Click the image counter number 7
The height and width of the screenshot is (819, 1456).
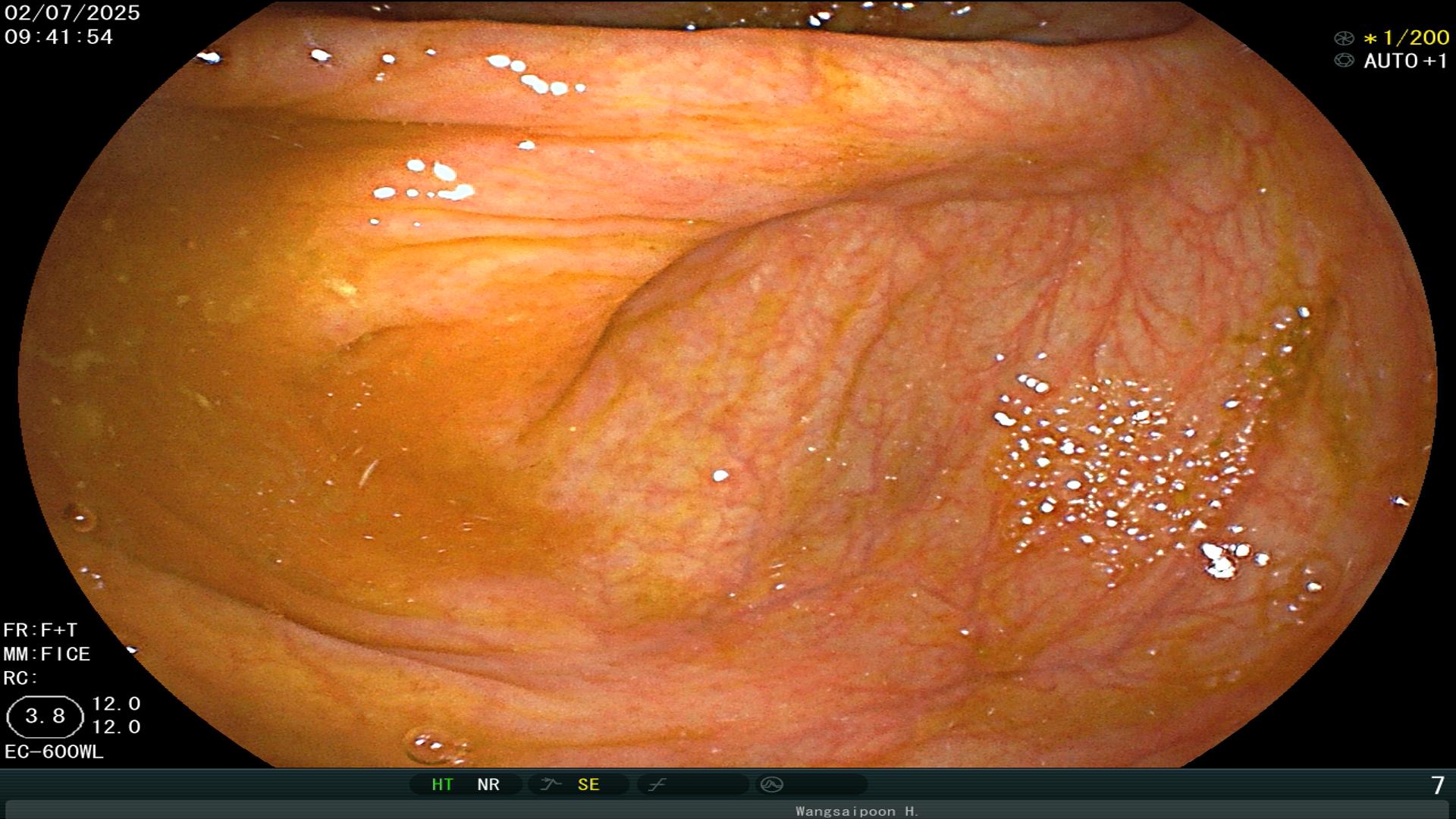click(x=1437, y=785)
